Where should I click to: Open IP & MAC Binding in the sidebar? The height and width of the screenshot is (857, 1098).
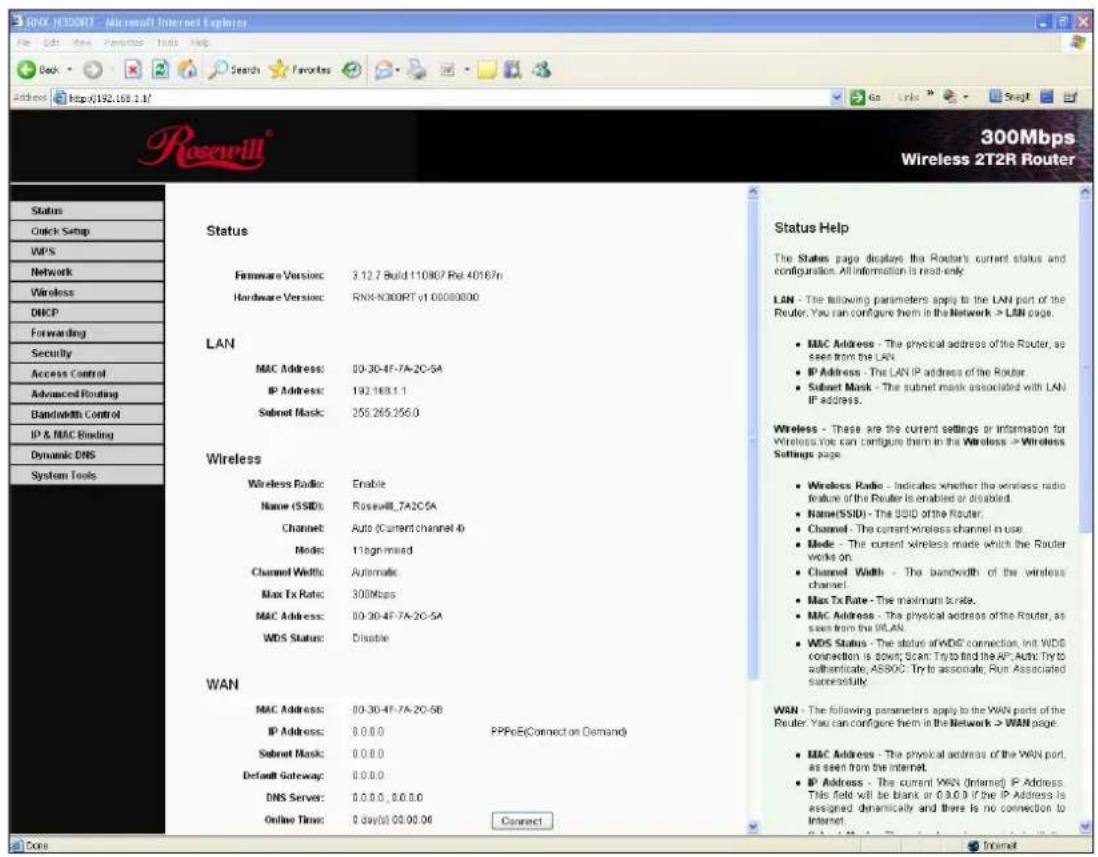87,434
